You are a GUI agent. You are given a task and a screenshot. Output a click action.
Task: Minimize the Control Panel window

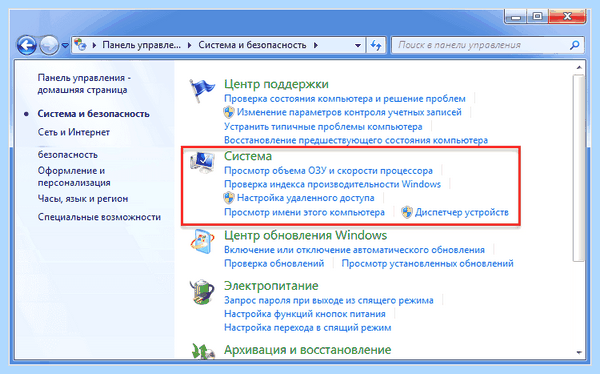[516, 16]
